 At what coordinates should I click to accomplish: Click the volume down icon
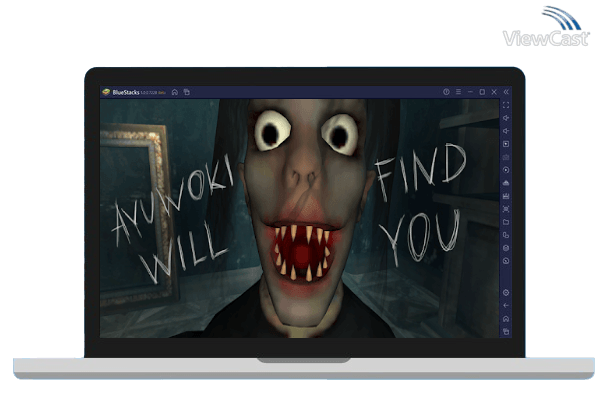(506, 131)
